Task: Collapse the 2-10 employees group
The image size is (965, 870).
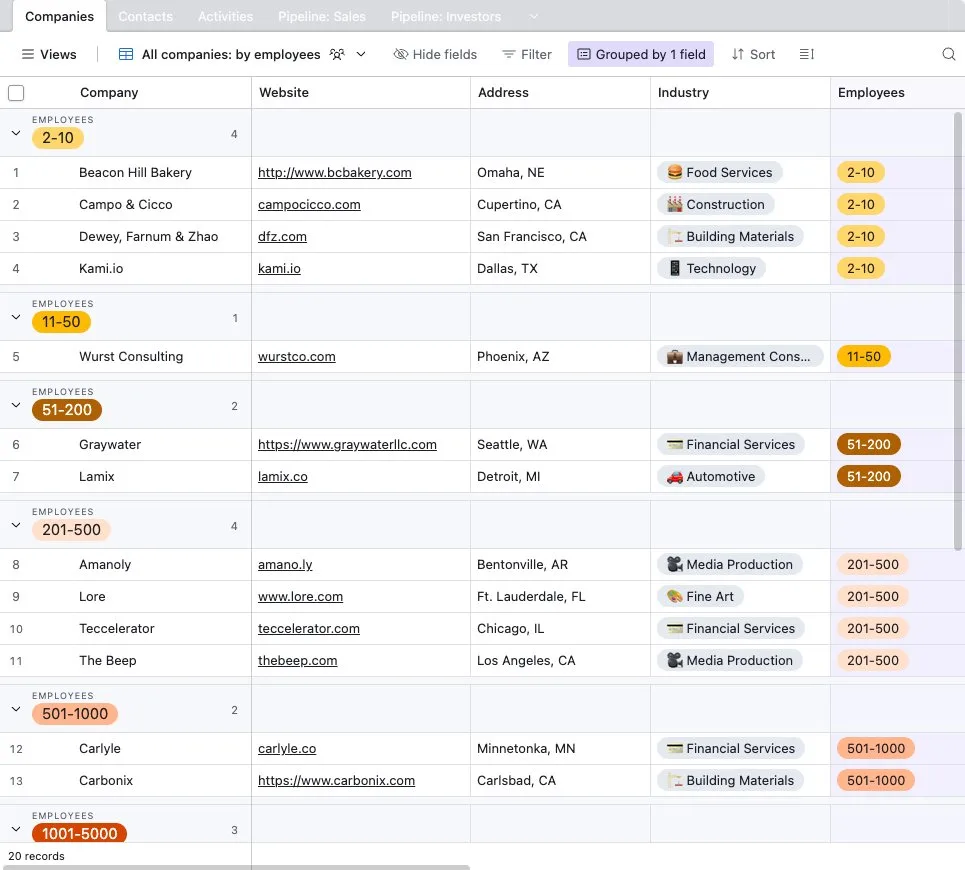Action: click(x=16, y=133)
